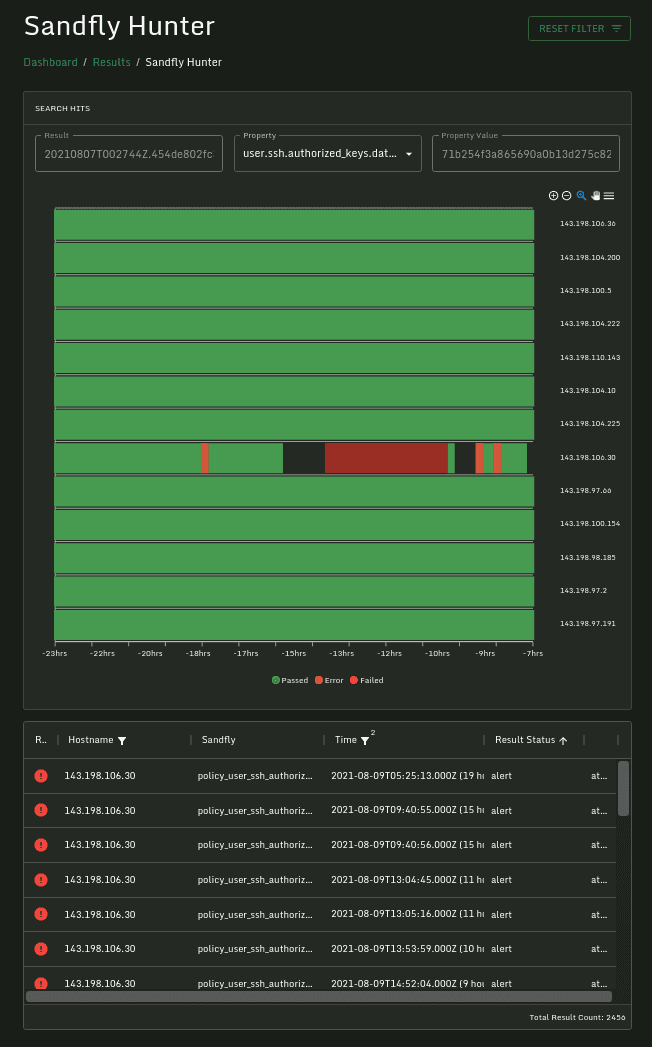Click the Property Value input field
Screen dimensions: 652x1047
tap(526, 154)
